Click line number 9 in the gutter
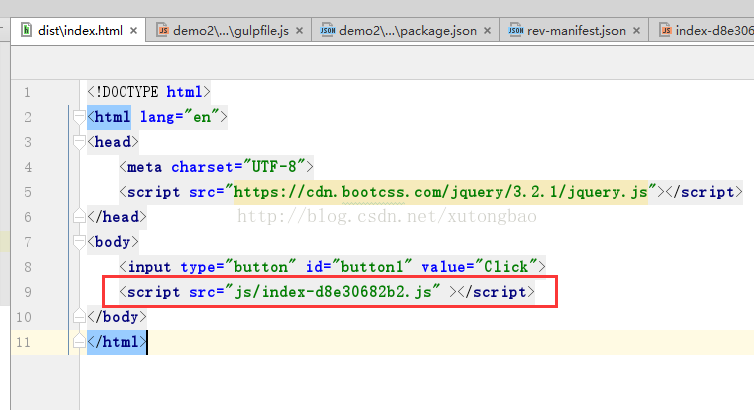The image size is (754, 410). (27, 292)
